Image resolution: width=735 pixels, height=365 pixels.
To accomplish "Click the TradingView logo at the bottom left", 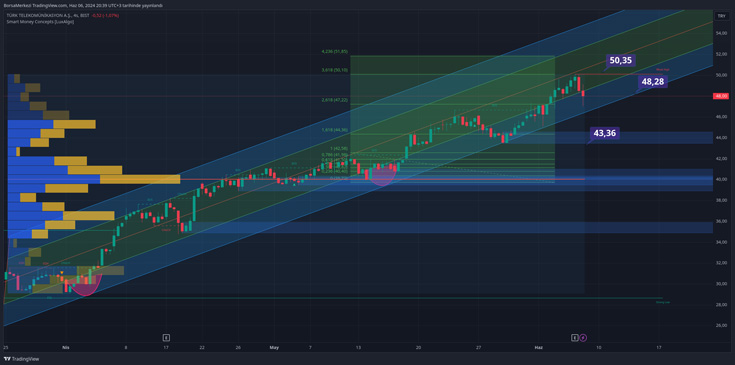I will [x=22, y=359].
